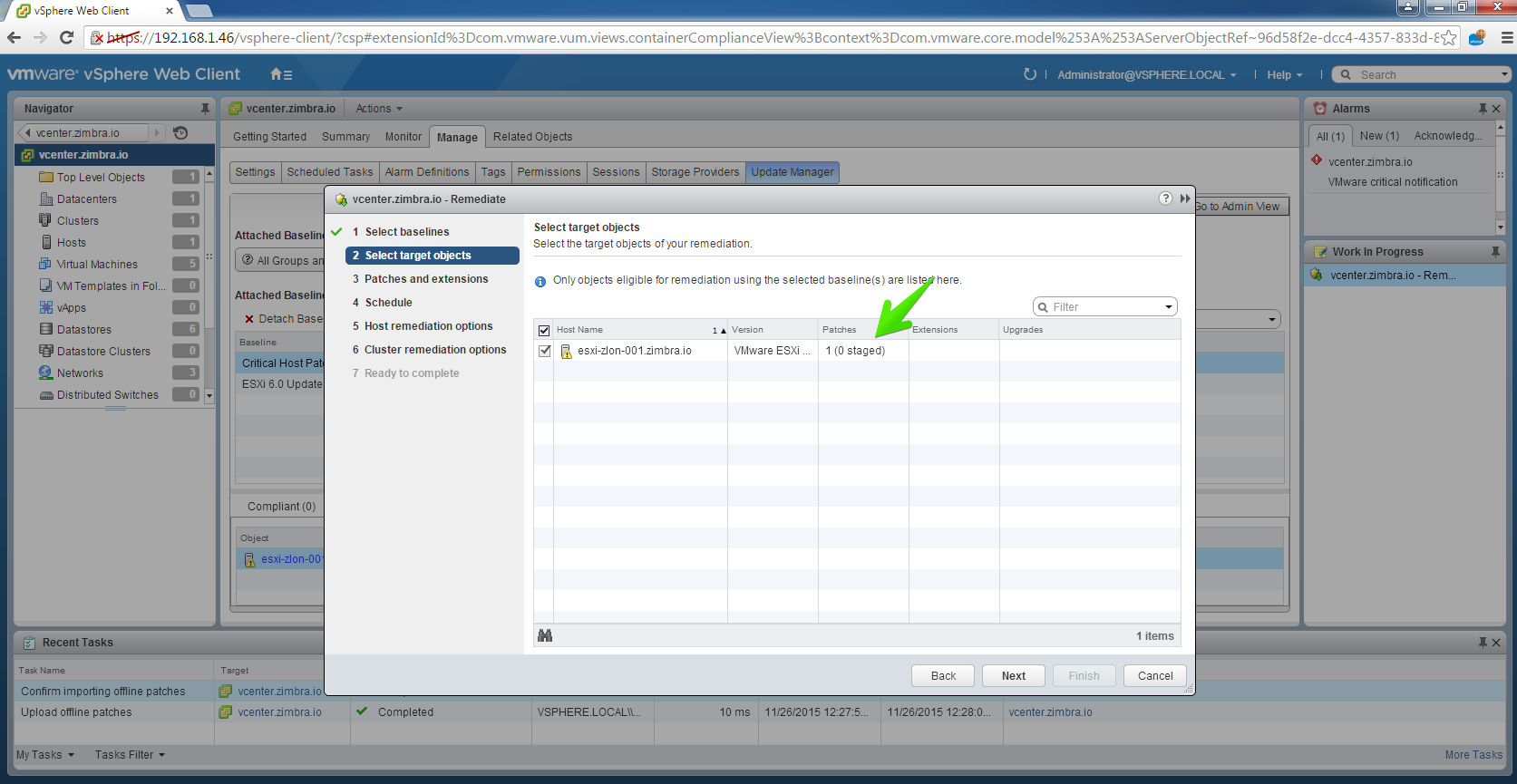The height and width of the screenshot is (784, 1517).
Task: Uncheck the esxi-zlon-001.zimbra.io host checkbox
Action: (544, 351)
